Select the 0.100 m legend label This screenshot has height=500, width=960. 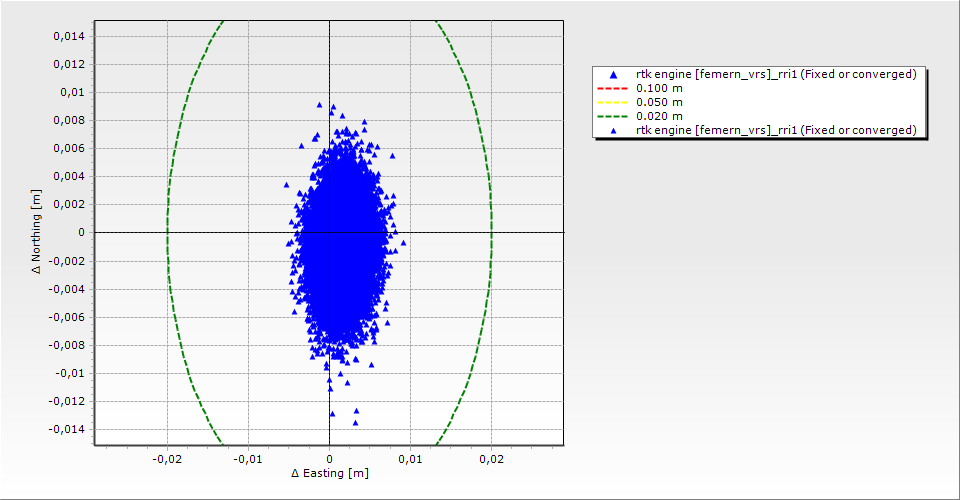[660, 88]
